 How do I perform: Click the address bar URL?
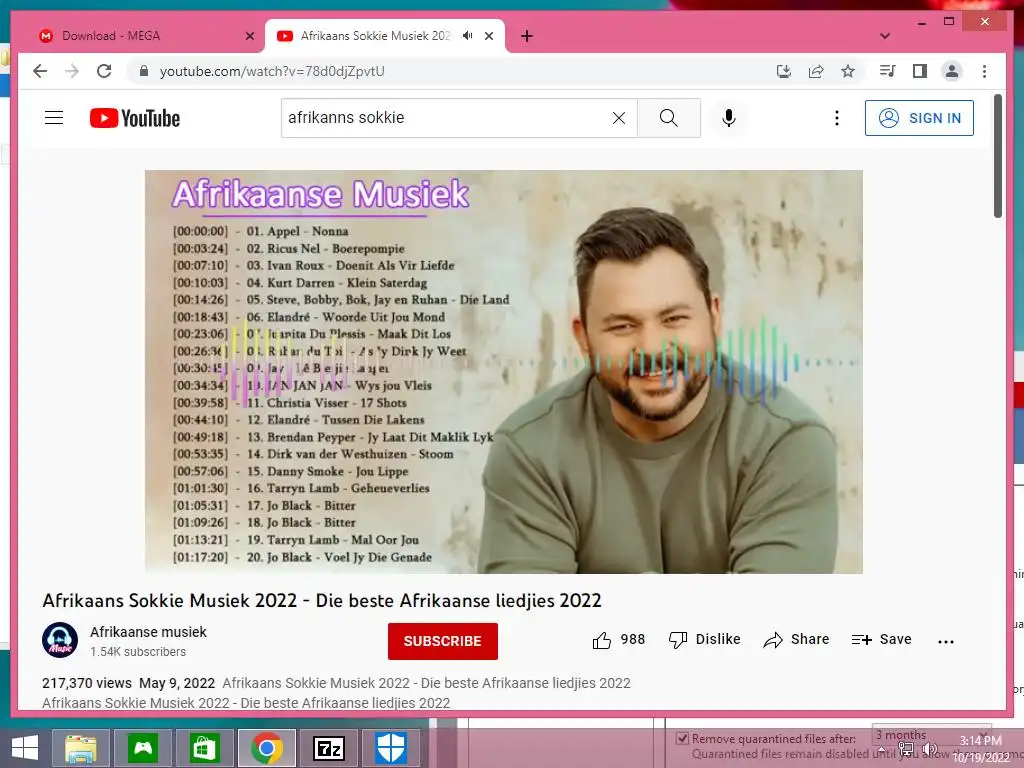[x=272, y=71]
